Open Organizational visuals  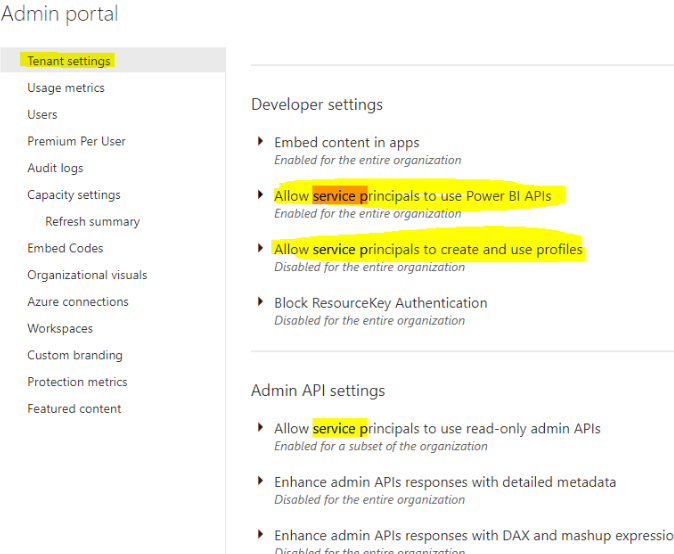point(87,275)
